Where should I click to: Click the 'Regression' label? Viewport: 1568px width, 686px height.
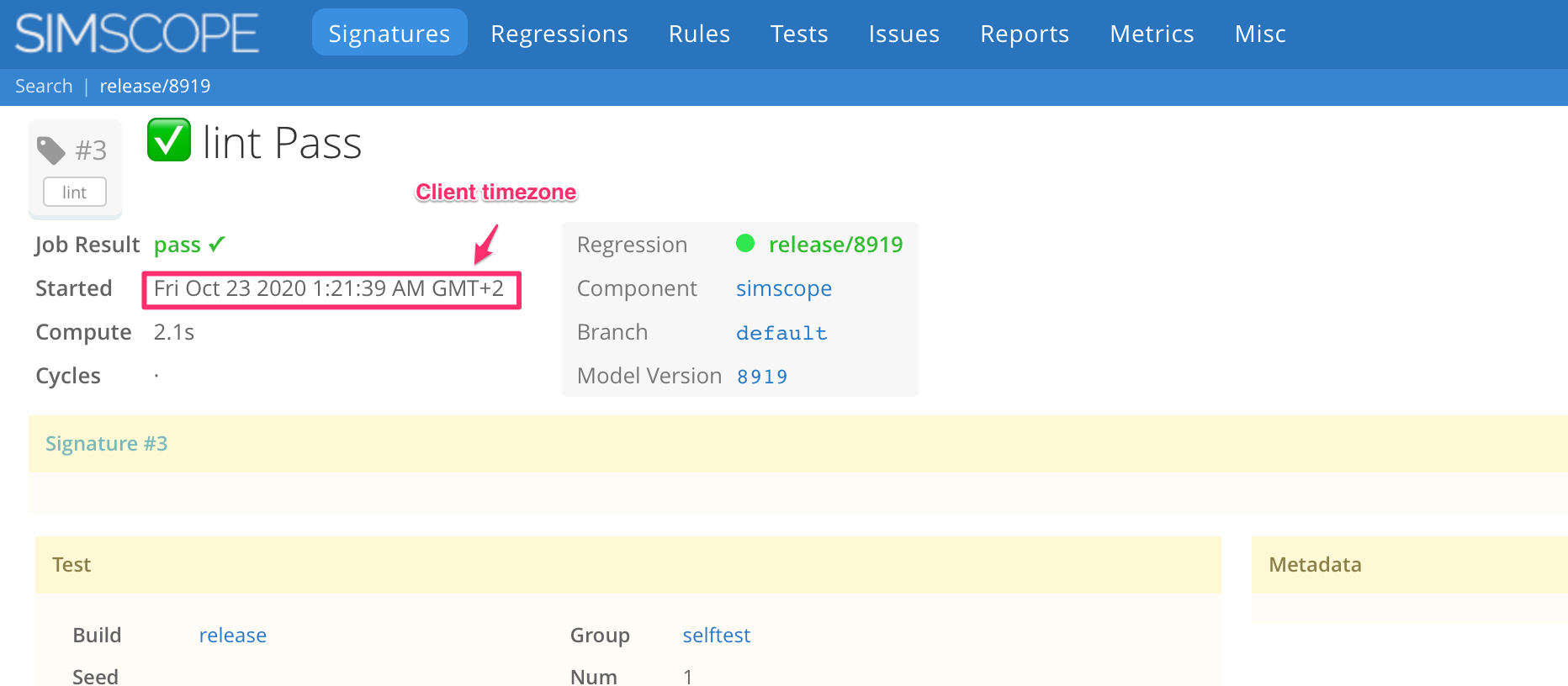coord(632,245)
